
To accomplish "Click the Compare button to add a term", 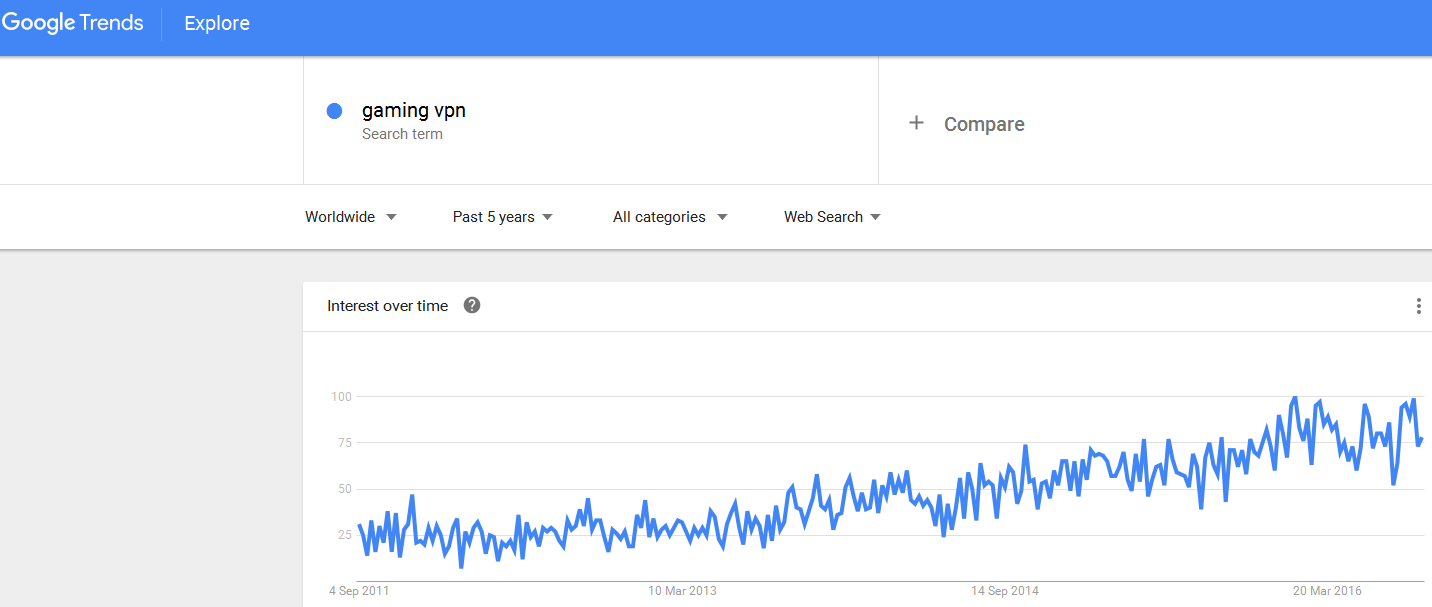I will pyautogui.click(x=966, y=124).
